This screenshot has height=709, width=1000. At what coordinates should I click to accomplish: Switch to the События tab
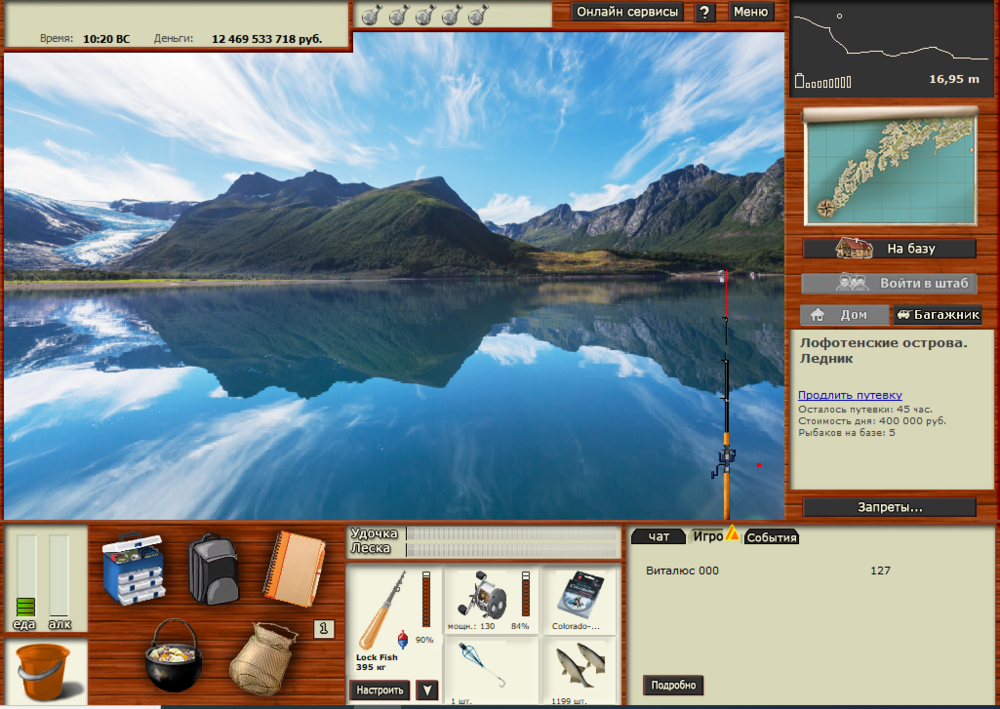(x=772, y=538)
